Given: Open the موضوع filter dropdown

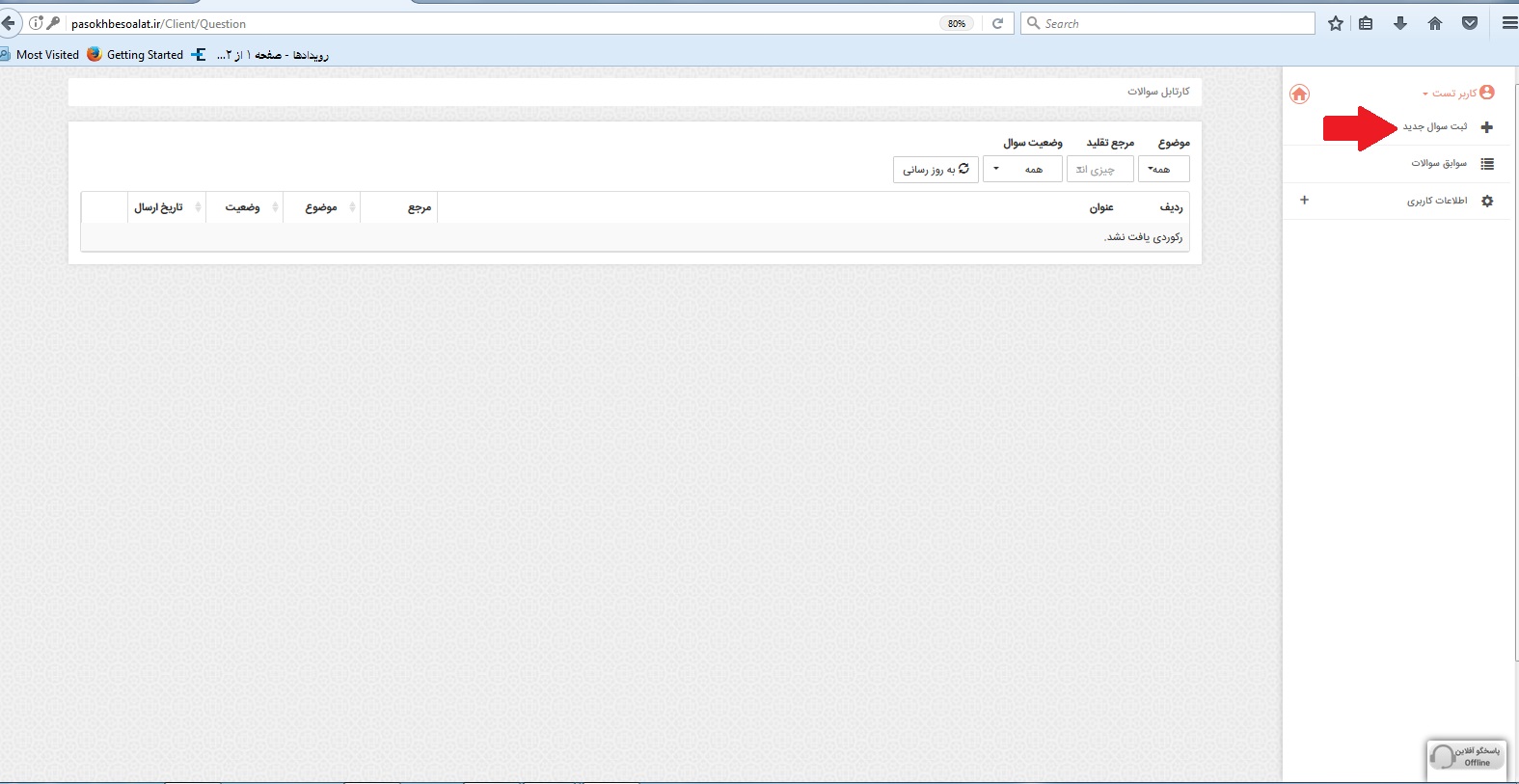Looking at the screenshot, I should [x=1163, y=170].
